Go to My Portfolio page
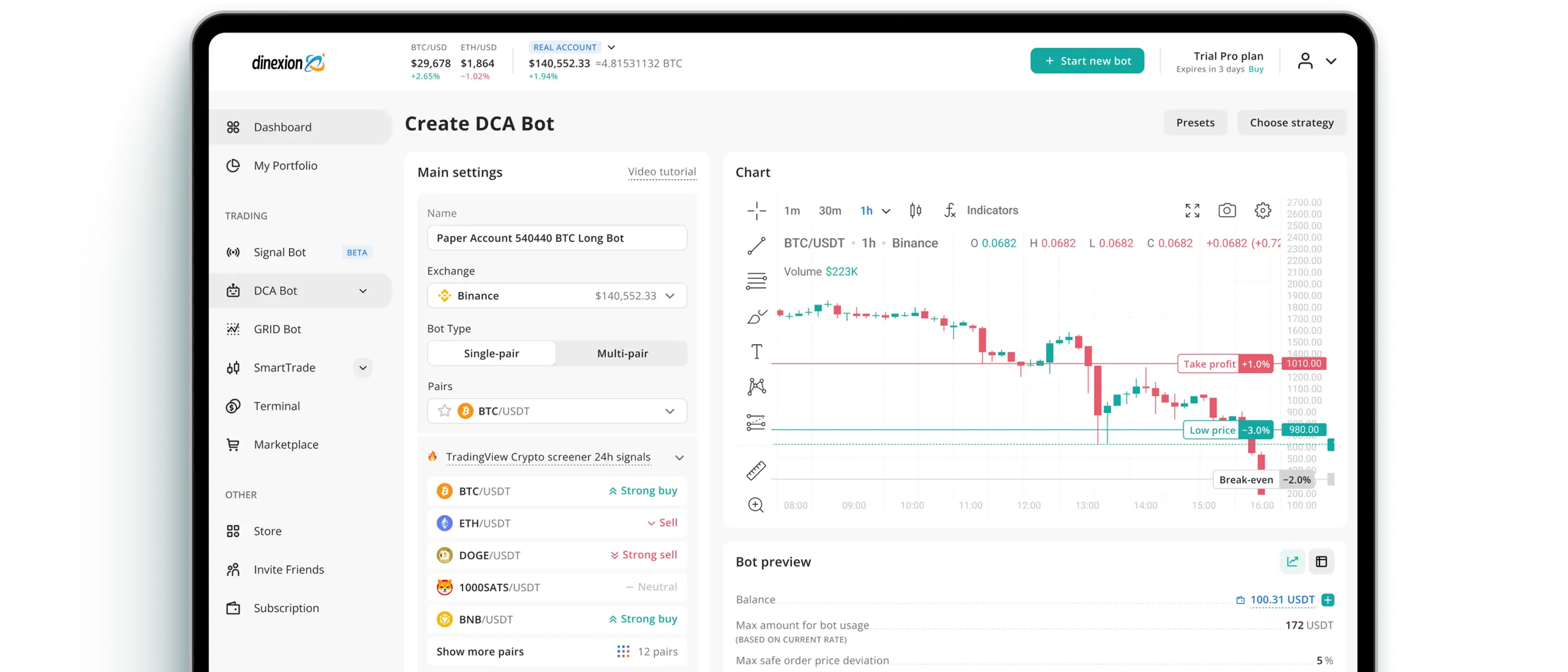Screen dimensions: 1568x672 (285, 165)
